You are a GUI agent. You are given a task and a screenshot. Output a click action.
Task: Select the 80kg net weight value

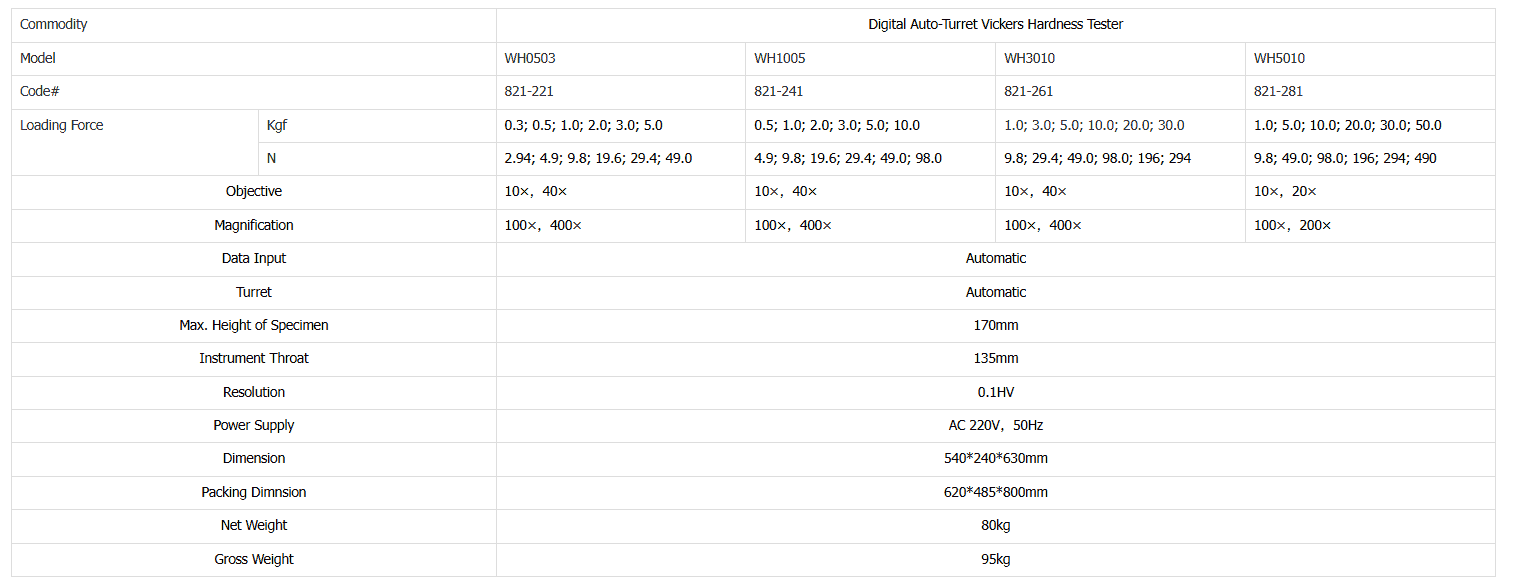click(995, 526)
